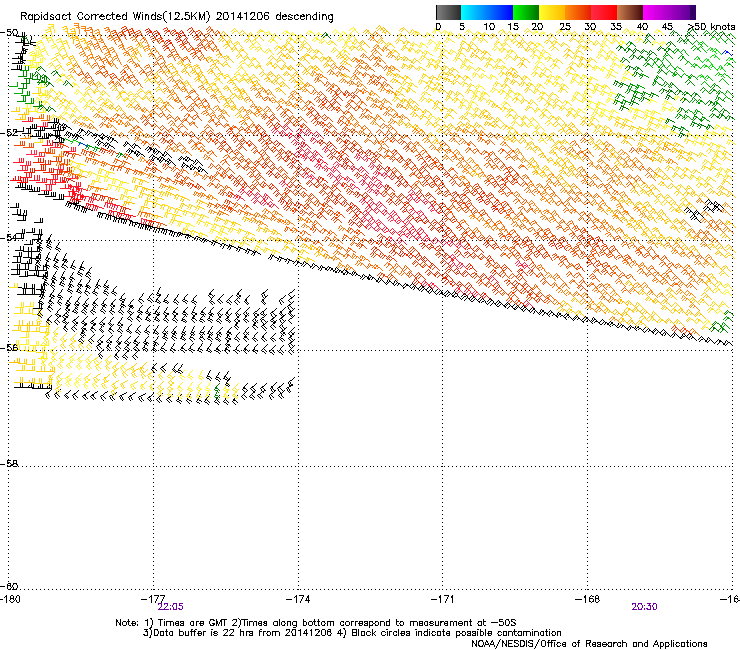
Task: Click the blue 10-15 knots color segment
Action: [x=500, y=13]
